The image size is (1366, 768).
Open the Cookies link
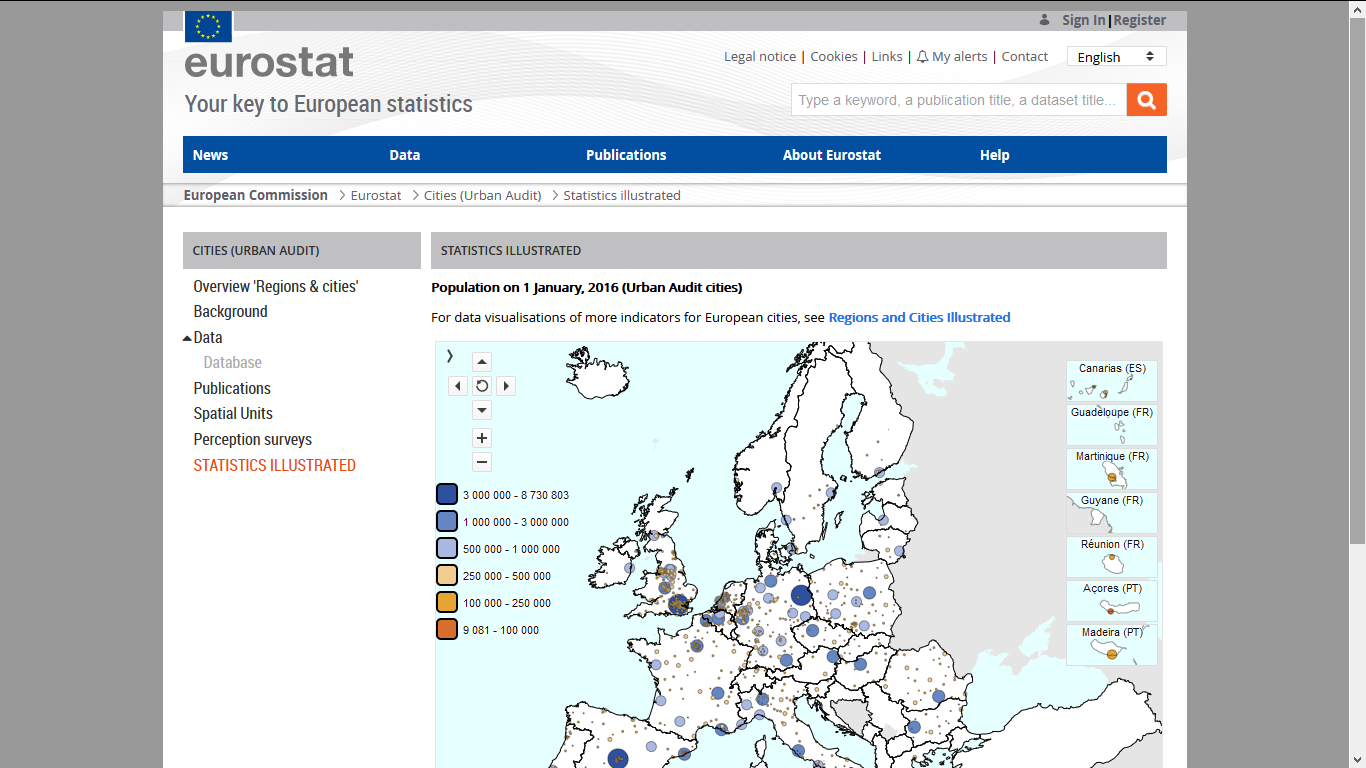[834, 57]
